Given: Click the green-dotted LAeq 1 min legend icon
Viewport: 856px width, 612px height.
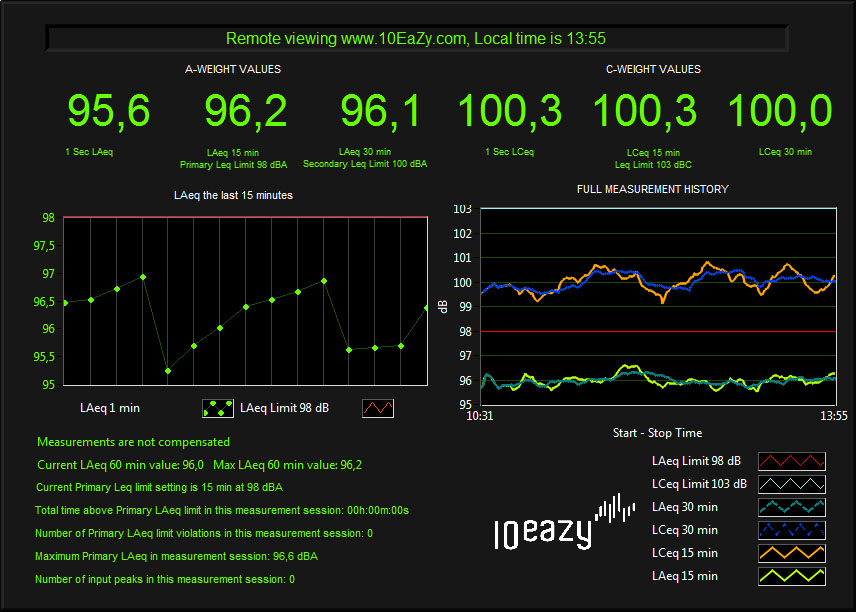Looking at the screenshot, I should [217, 408].
